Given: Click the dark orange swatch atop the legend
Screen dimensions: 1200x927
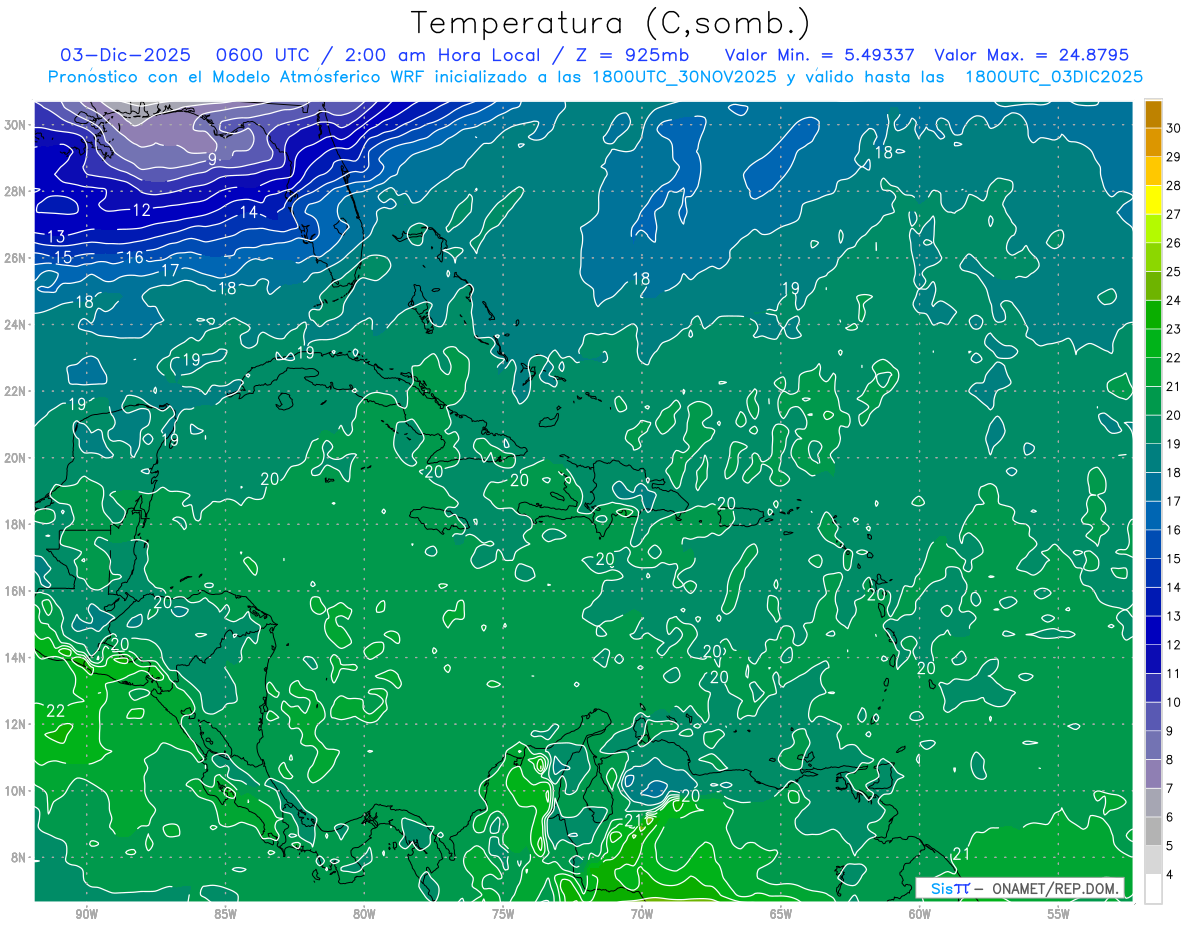Looking at the screenshot, I should tap(1153, 114).
